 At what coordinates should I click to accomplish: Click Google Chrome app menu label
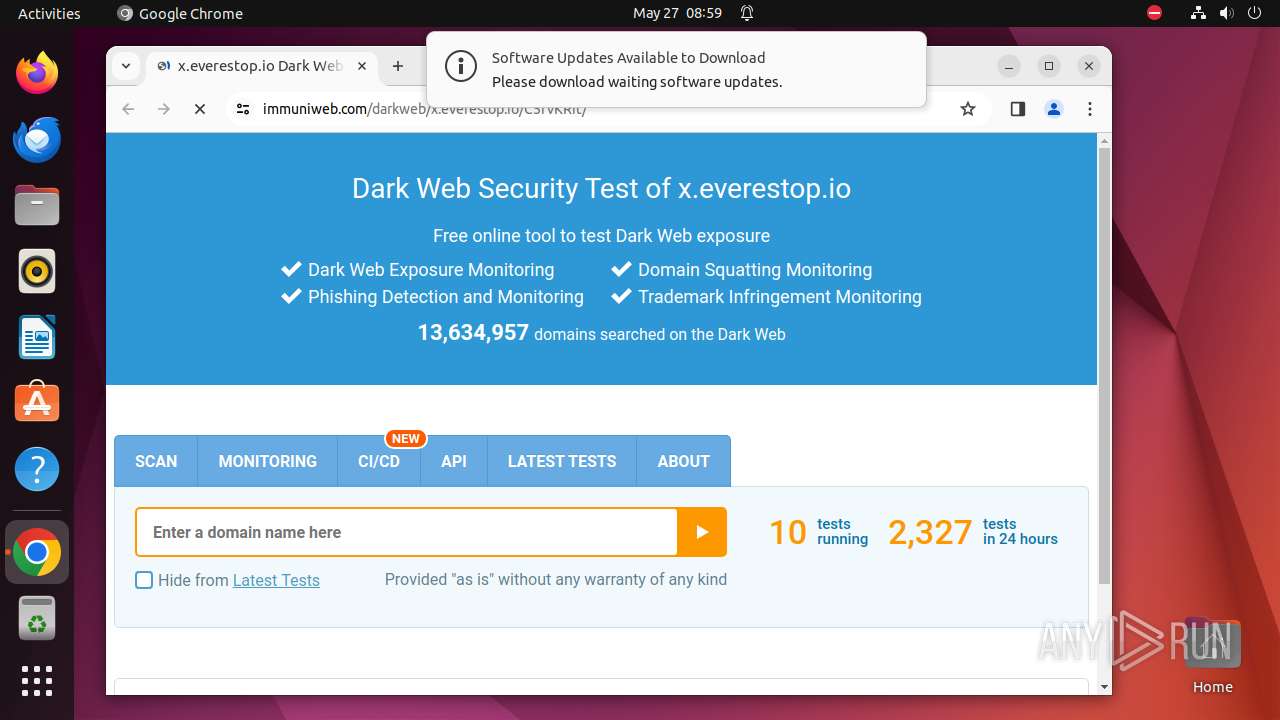pyautogui.click(x=180, y=13)
